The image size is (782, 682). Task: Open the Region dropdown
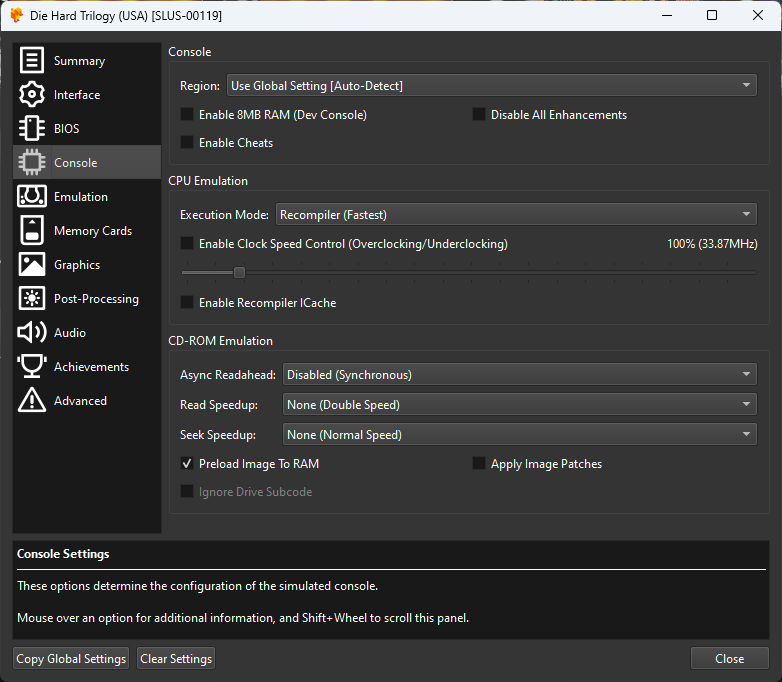(491, 85)
